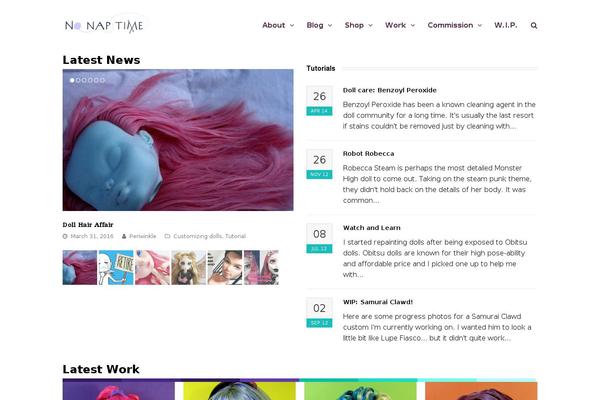Select the first slider dot indicator
The height and width of the screenshot is (400, 600).
click(72, 80)
